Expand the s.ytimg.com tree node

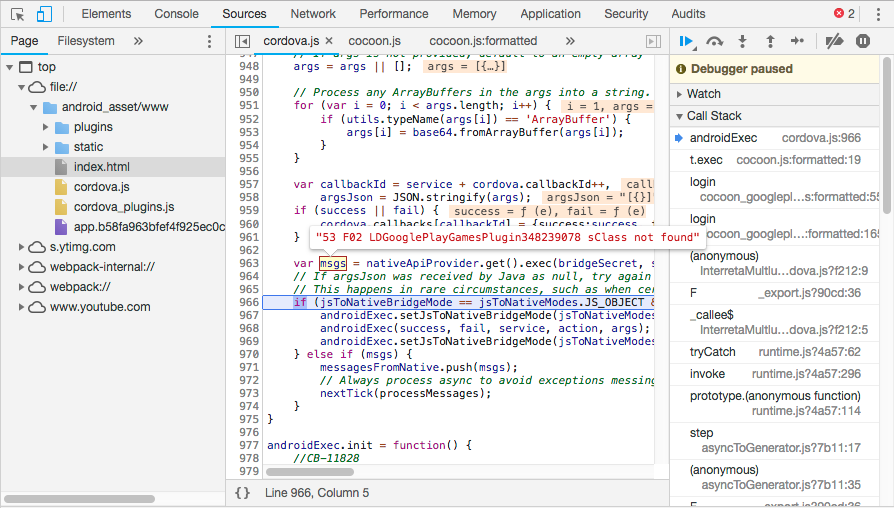coord(23,247)
